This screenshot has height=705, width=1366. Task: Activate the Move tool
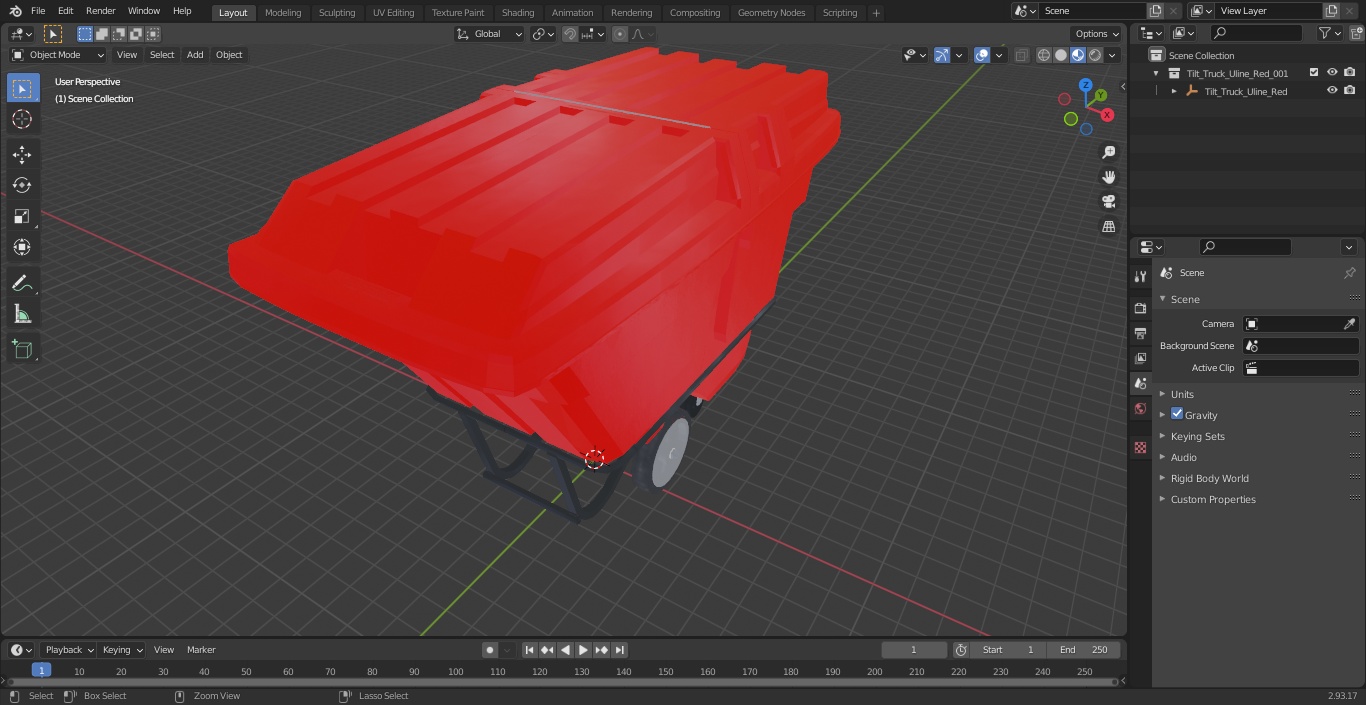tap(22, 154)
